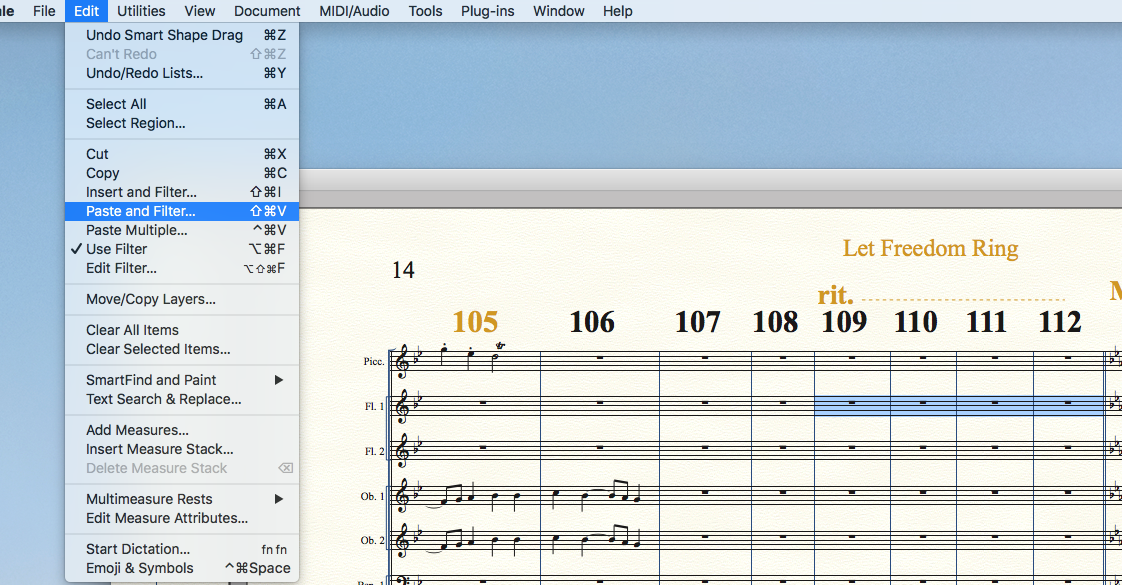Click the Oboe 1 treble clef
Viewport: 1122px width, 585px height.
[x=402, y=496]
